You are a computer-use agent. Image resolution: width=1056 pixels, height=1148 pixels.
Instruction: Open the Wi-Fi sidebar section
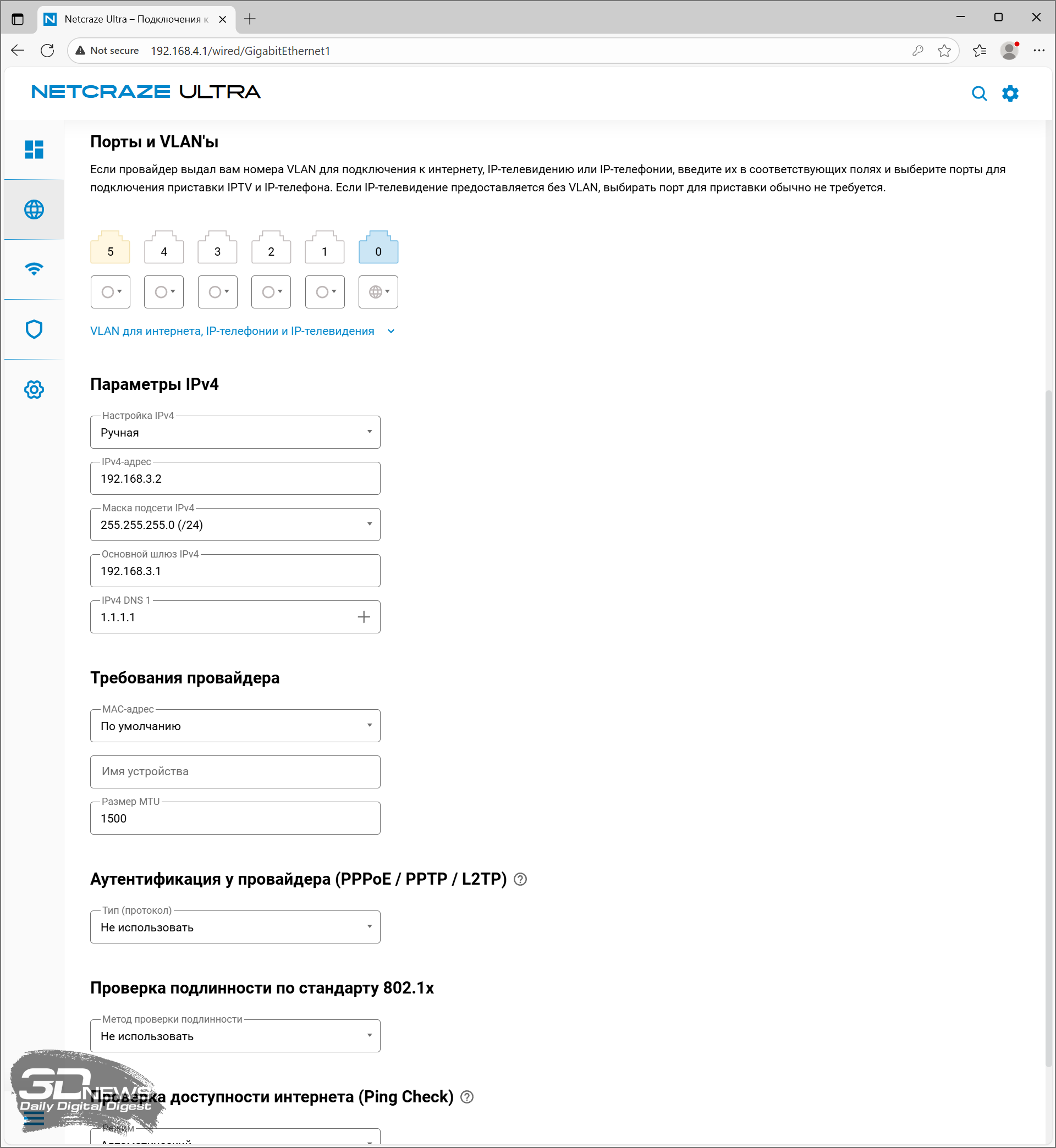(34, 269)
